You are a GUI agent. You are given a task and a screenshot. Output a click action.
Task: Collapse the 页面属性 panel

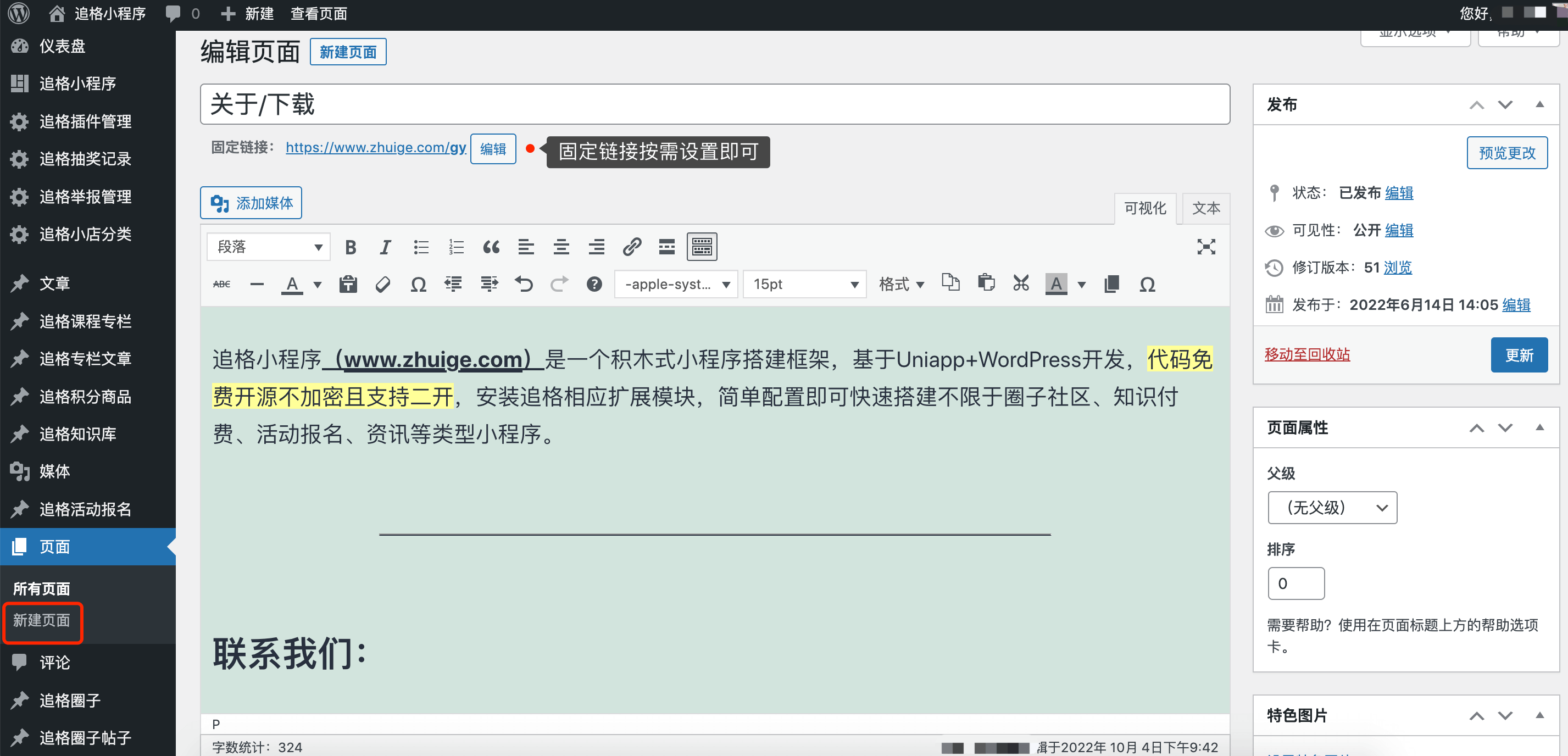[1539, 428]
